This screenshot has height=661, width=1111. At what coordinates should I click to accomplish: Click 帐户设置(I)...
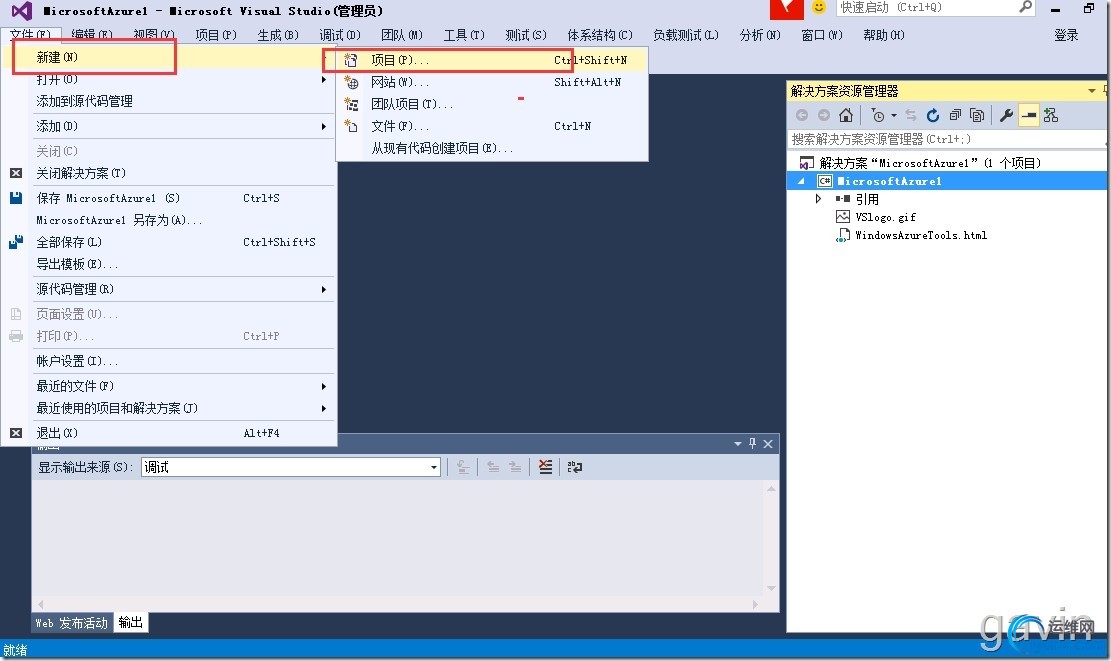169,361
